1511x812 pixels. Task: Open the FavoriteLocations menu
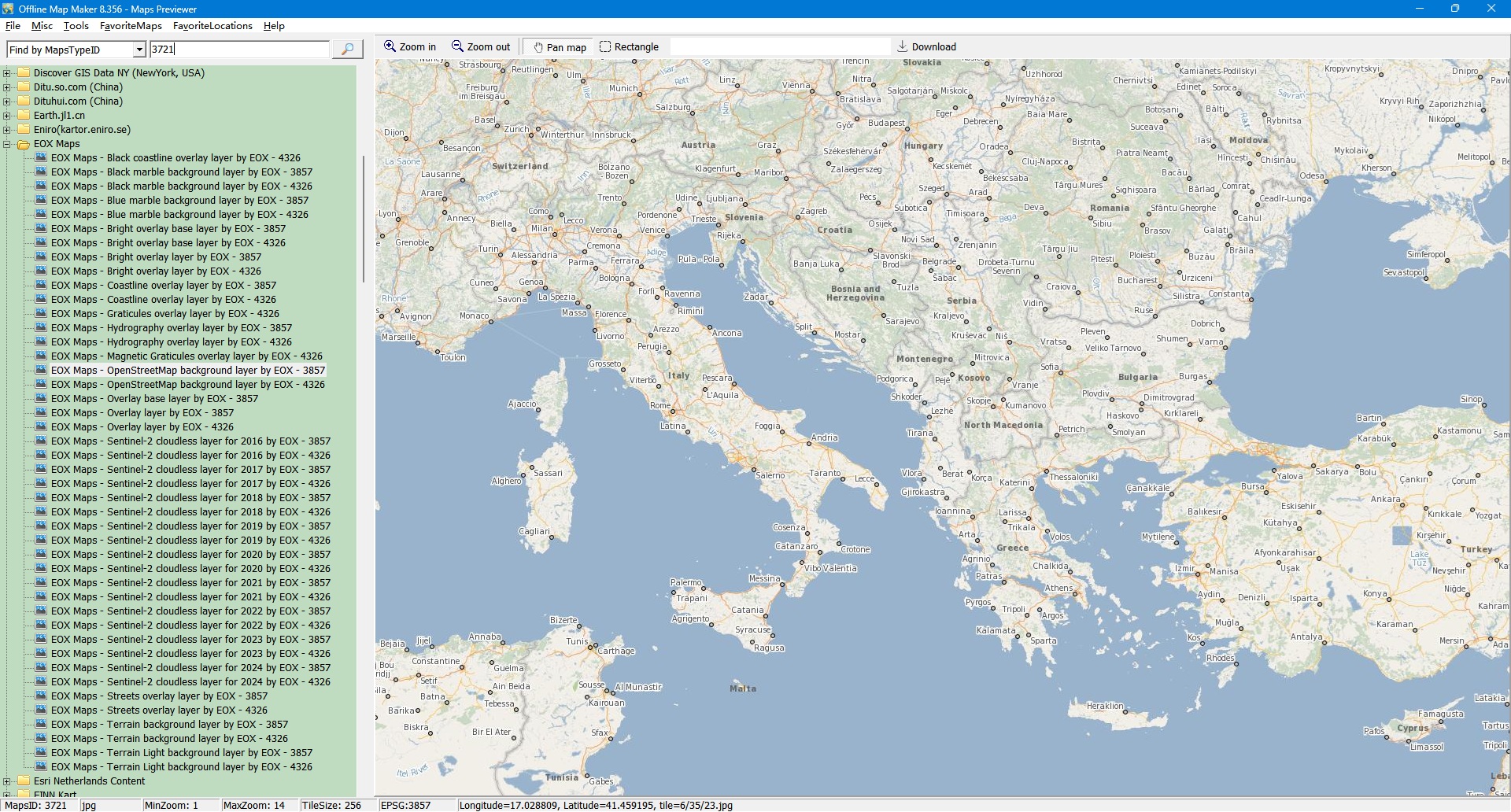tap(212, 26)
